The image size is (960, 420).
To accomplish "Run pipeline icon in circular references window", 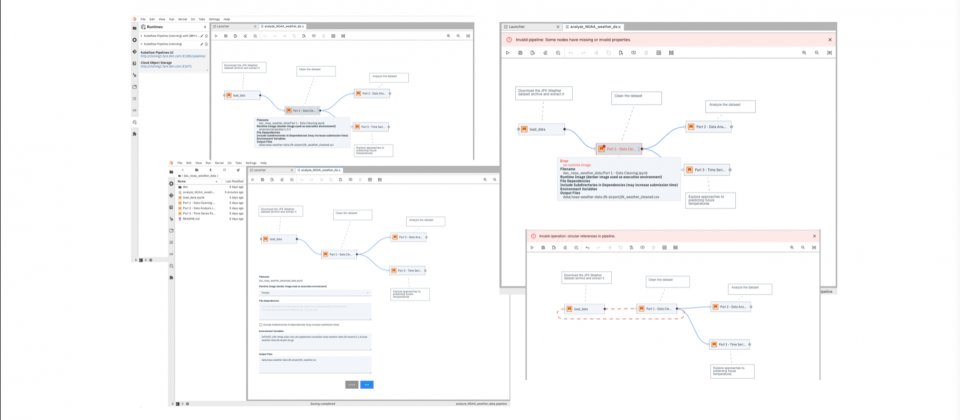I will [x=532, y=247].
